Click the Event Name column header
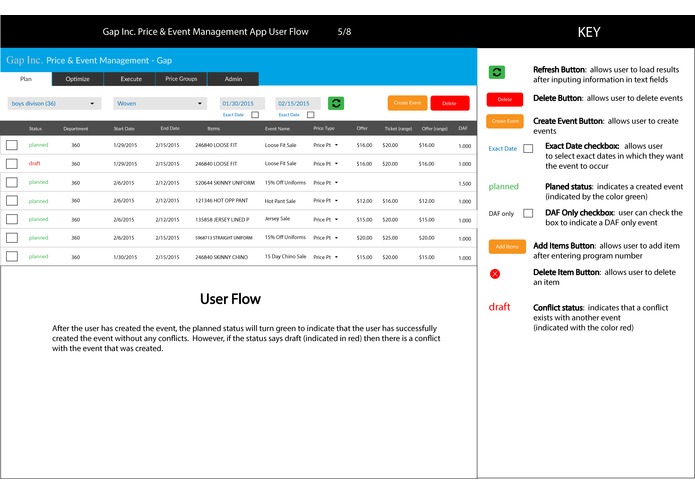The image size is (695, 494). 277,128
